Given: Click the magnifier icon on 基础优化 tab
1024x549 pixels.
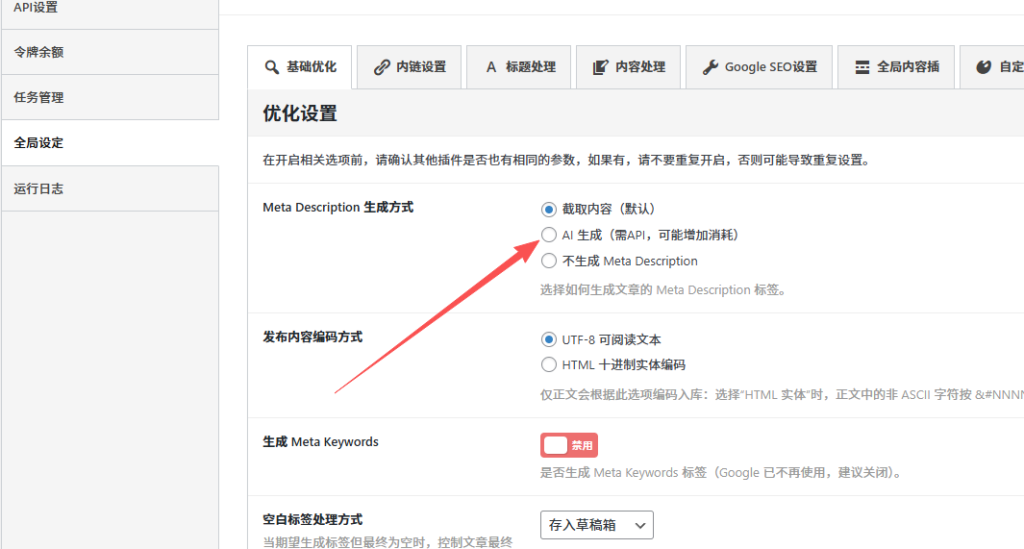Looking at the screenshot, I should [271, 67].
